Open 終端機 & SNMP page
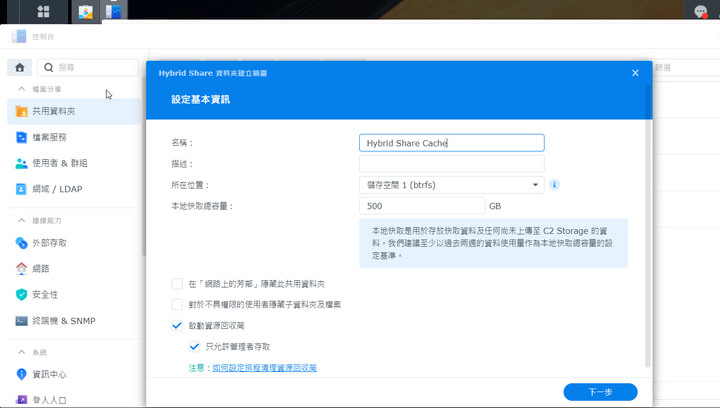This screenshot has height=408, width=720. coord(74,321)
